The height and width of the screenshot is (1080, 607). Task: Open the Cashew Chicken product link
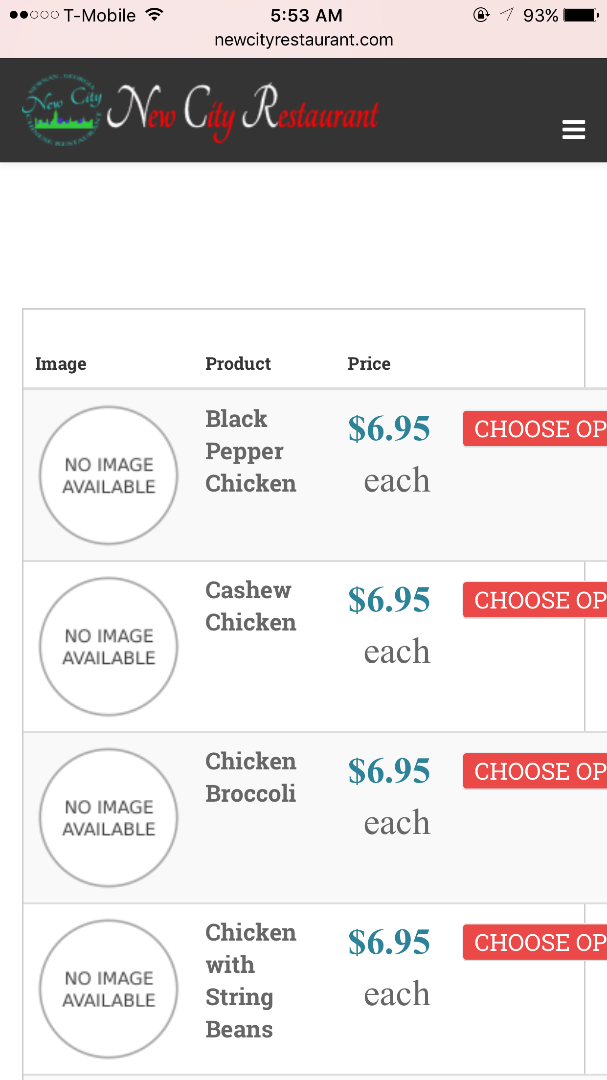click(x=250, y=606)
